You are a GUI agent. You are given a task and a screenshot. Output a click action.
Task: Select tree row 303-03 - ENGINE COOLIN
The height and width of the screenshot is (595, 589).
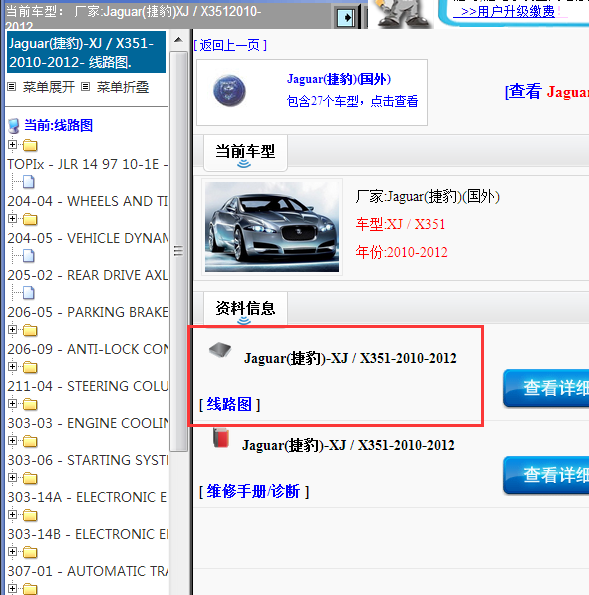(88, 423)
